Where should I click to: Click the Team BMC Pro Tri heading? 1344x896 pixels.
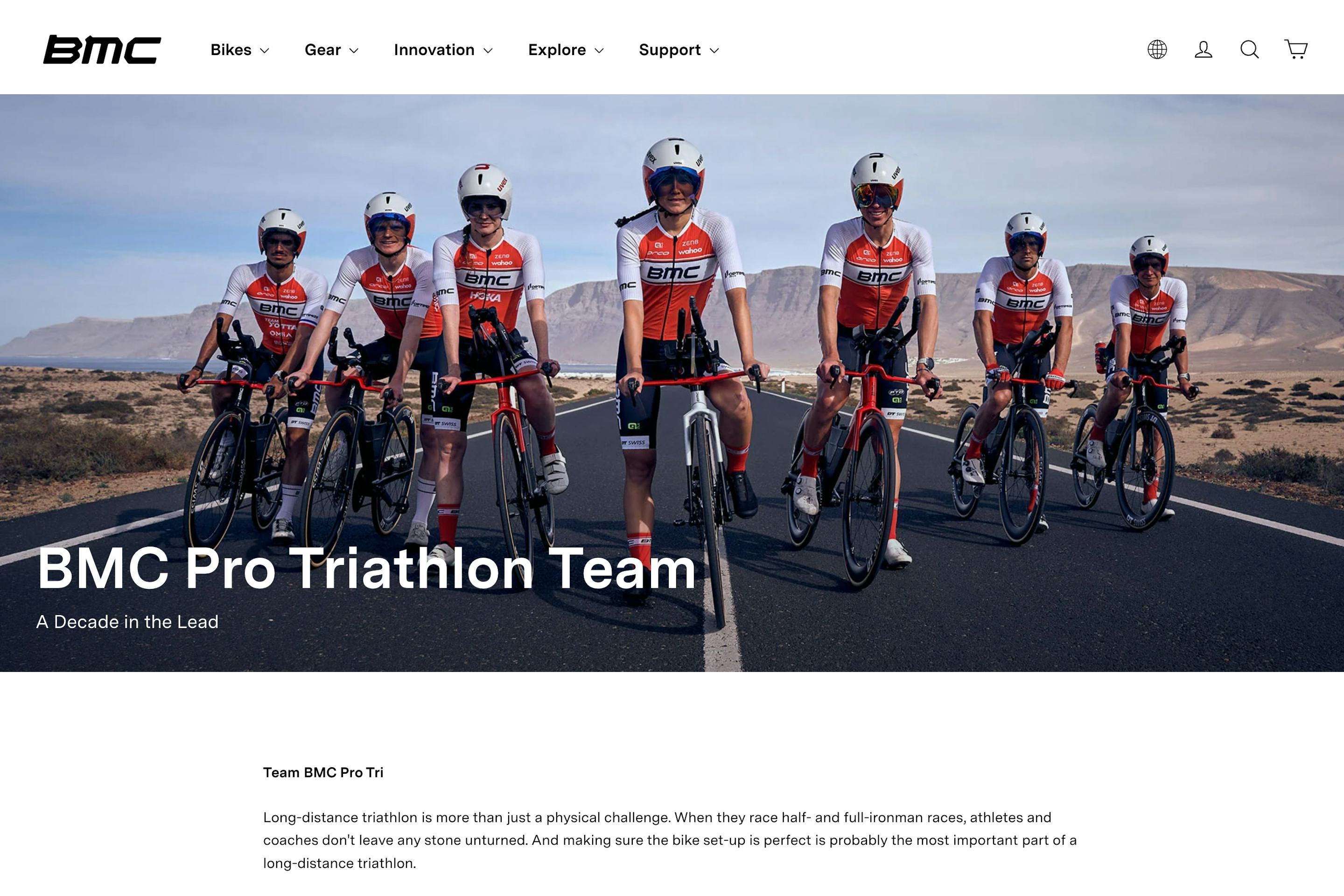click(323, 773)
